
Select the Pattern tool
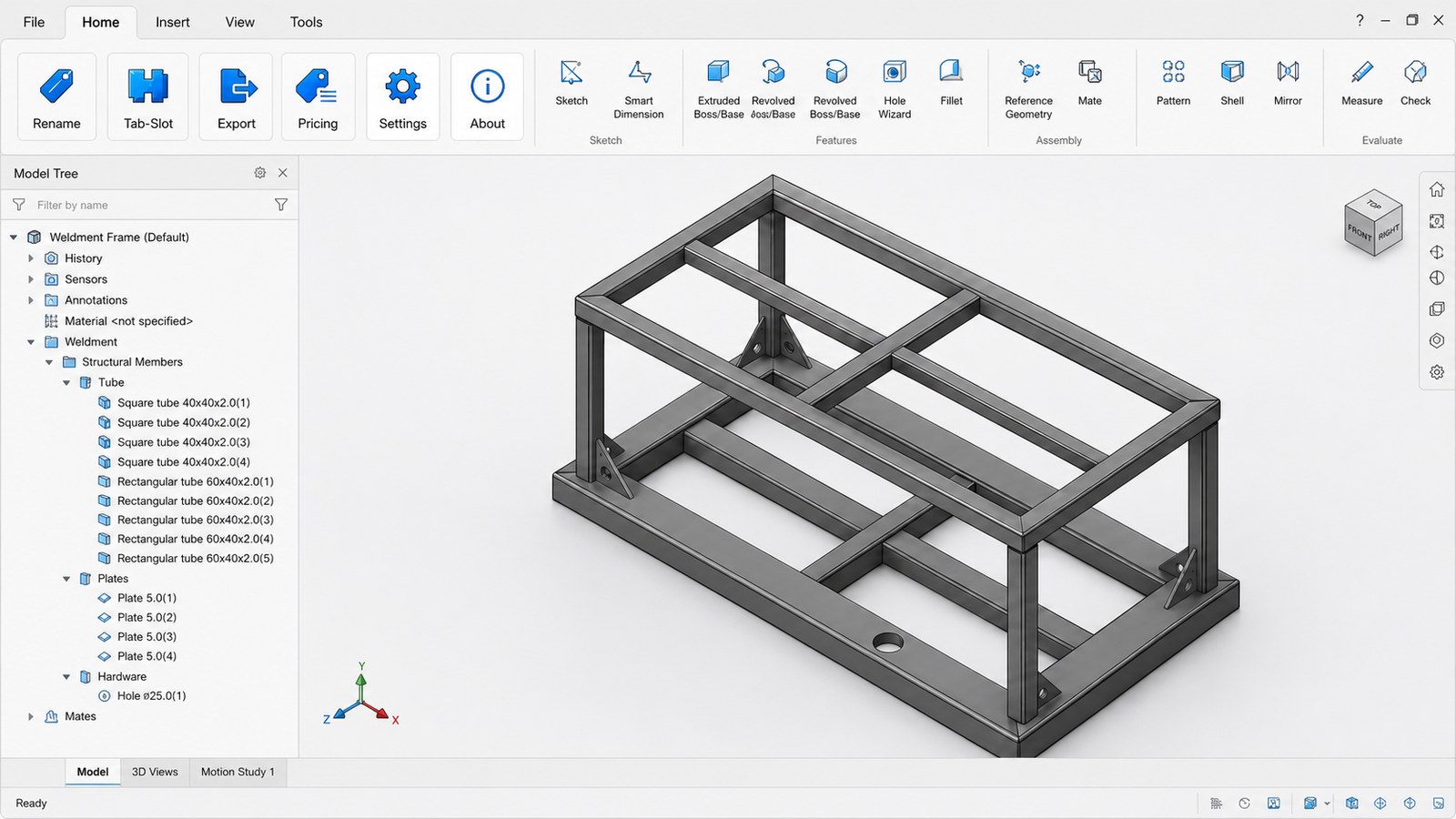(x=1173, y=83)
